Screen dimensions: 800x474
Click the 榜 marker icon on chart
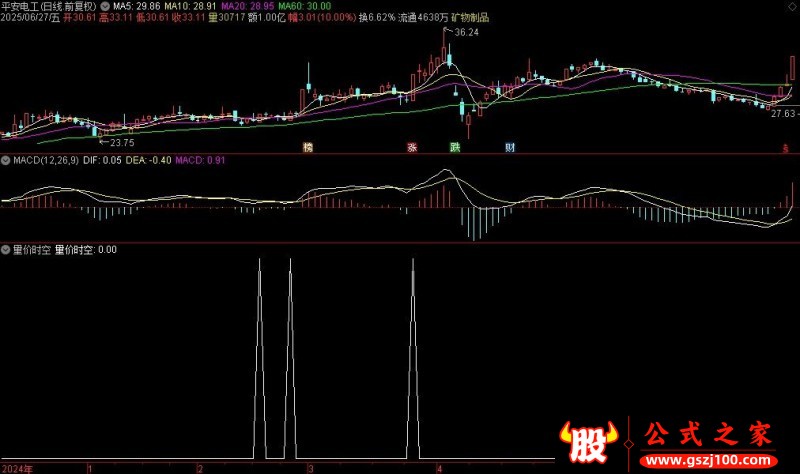(x=308, y=147)
